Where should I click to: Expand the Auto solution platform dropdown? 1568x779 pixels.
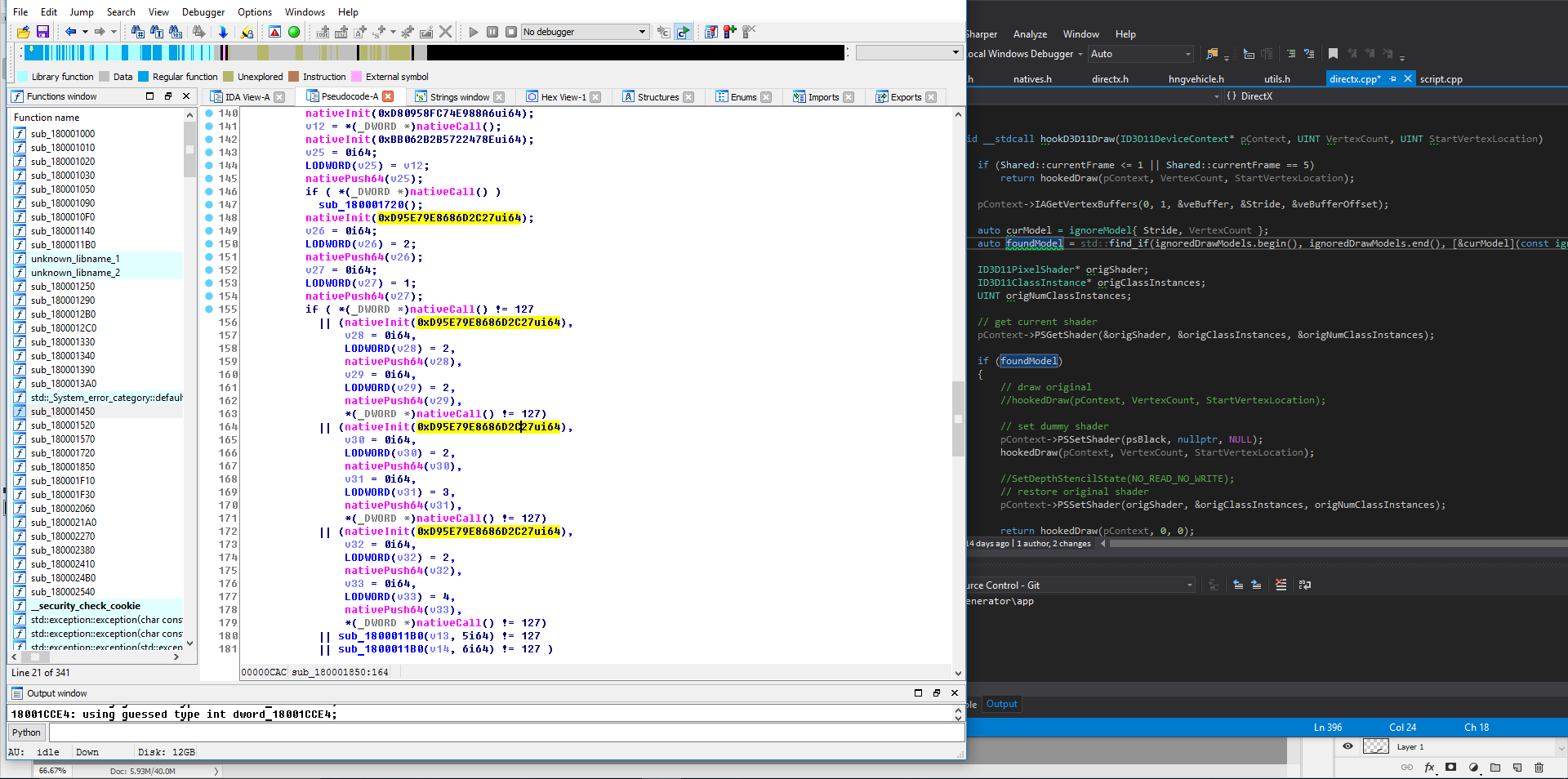pos(1188,54)
